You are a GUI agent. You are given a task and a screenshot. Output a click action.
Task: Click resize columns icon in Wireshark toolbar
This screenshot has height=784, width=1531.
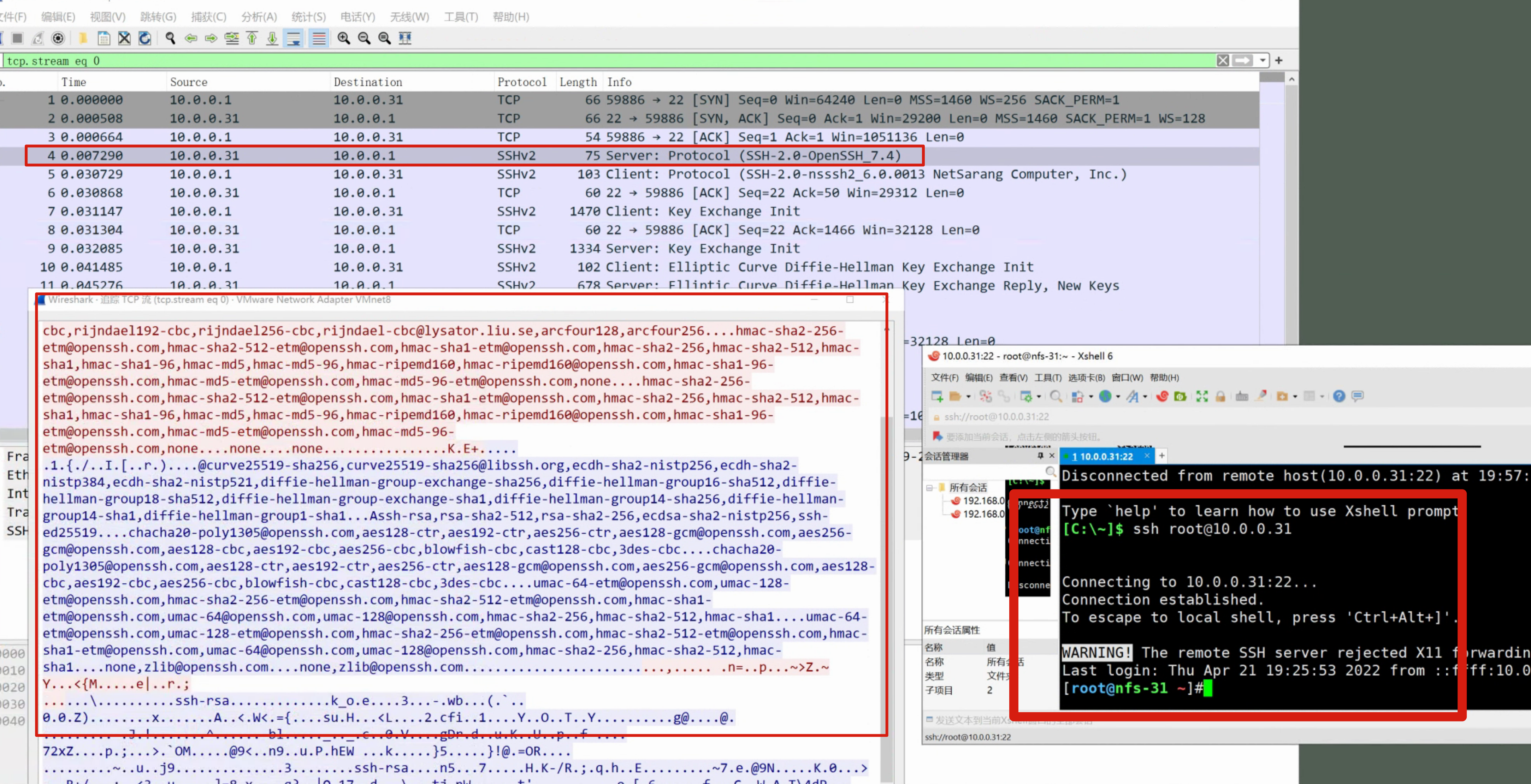(405, 38)
